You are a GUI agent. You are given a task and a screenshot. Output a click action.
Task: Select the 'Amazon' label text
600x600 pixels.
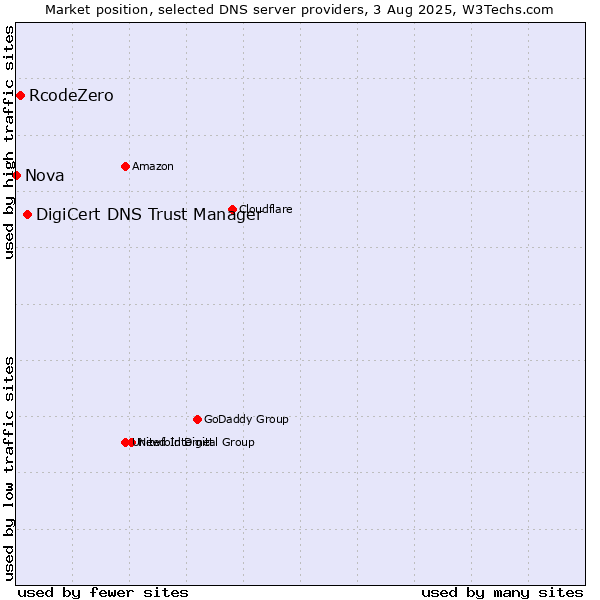[153, 166]
